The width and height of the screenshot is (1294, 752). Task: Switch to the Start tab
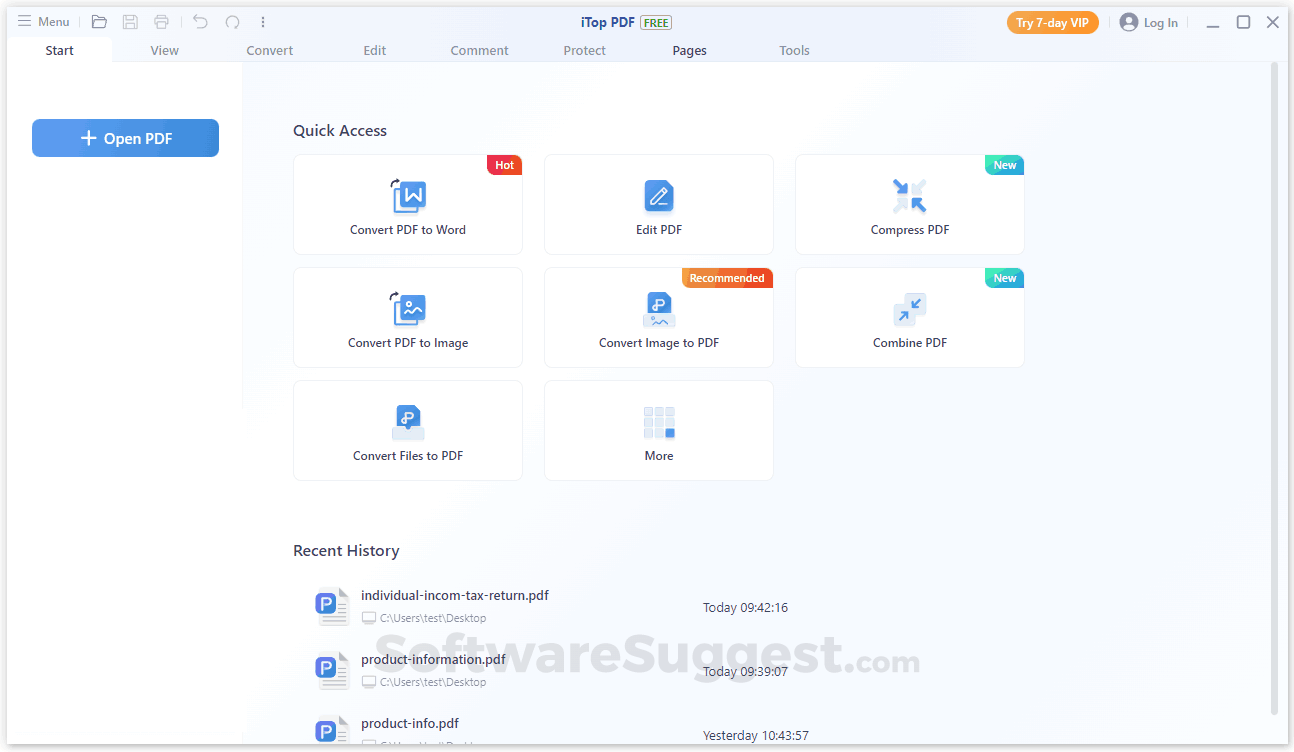tap(59, 50)
